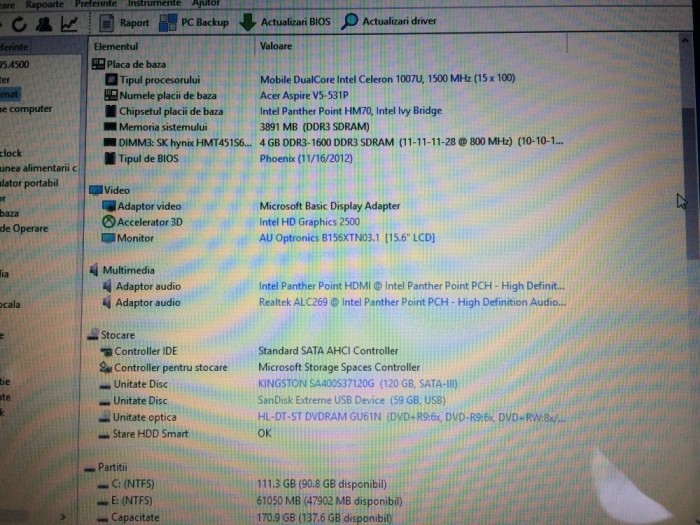Click the Valoare column header

coord(275,46)
